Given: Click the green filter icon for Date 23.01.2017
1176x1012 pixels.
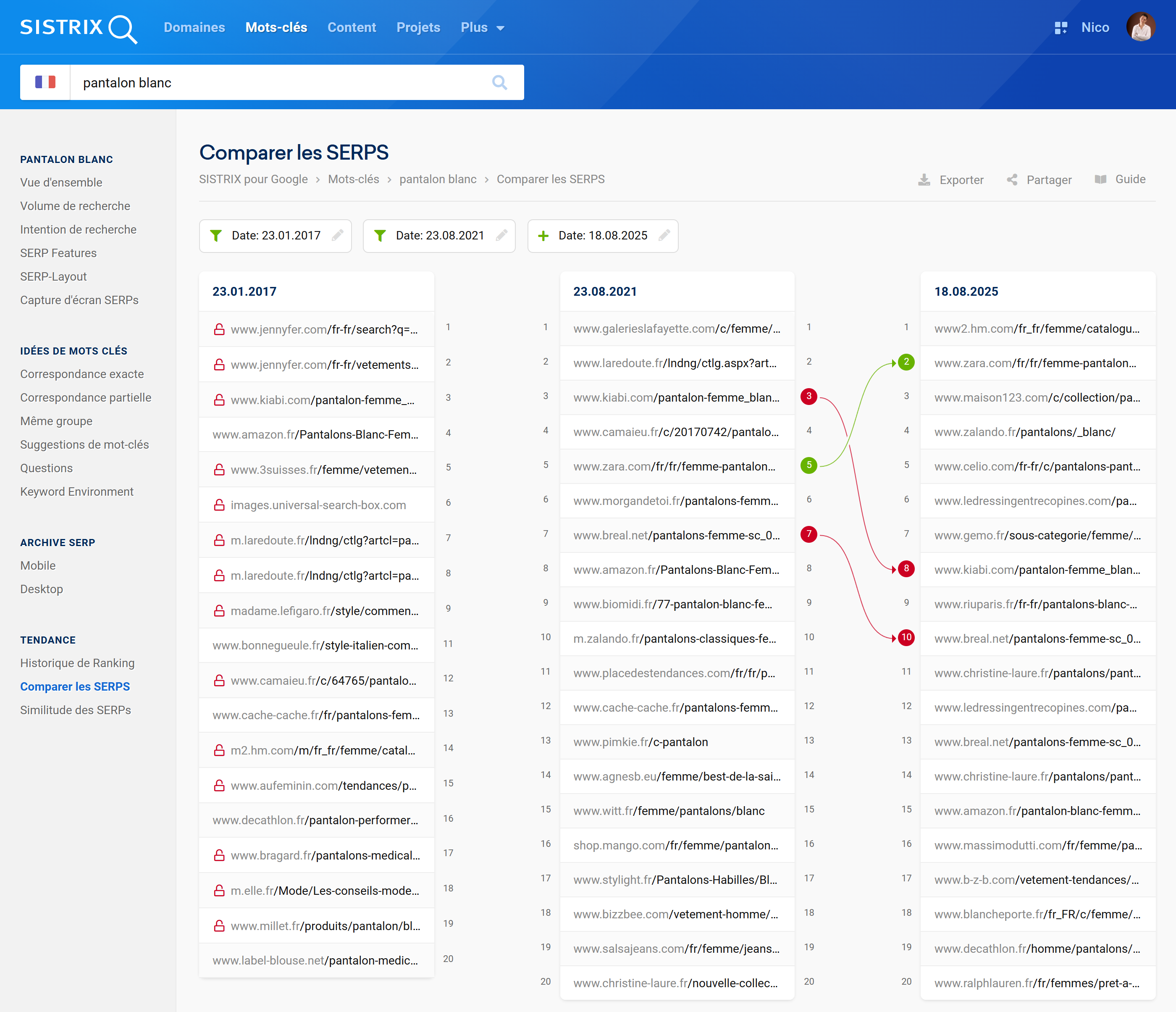Looking at the screenshot, I should (216, 236).
